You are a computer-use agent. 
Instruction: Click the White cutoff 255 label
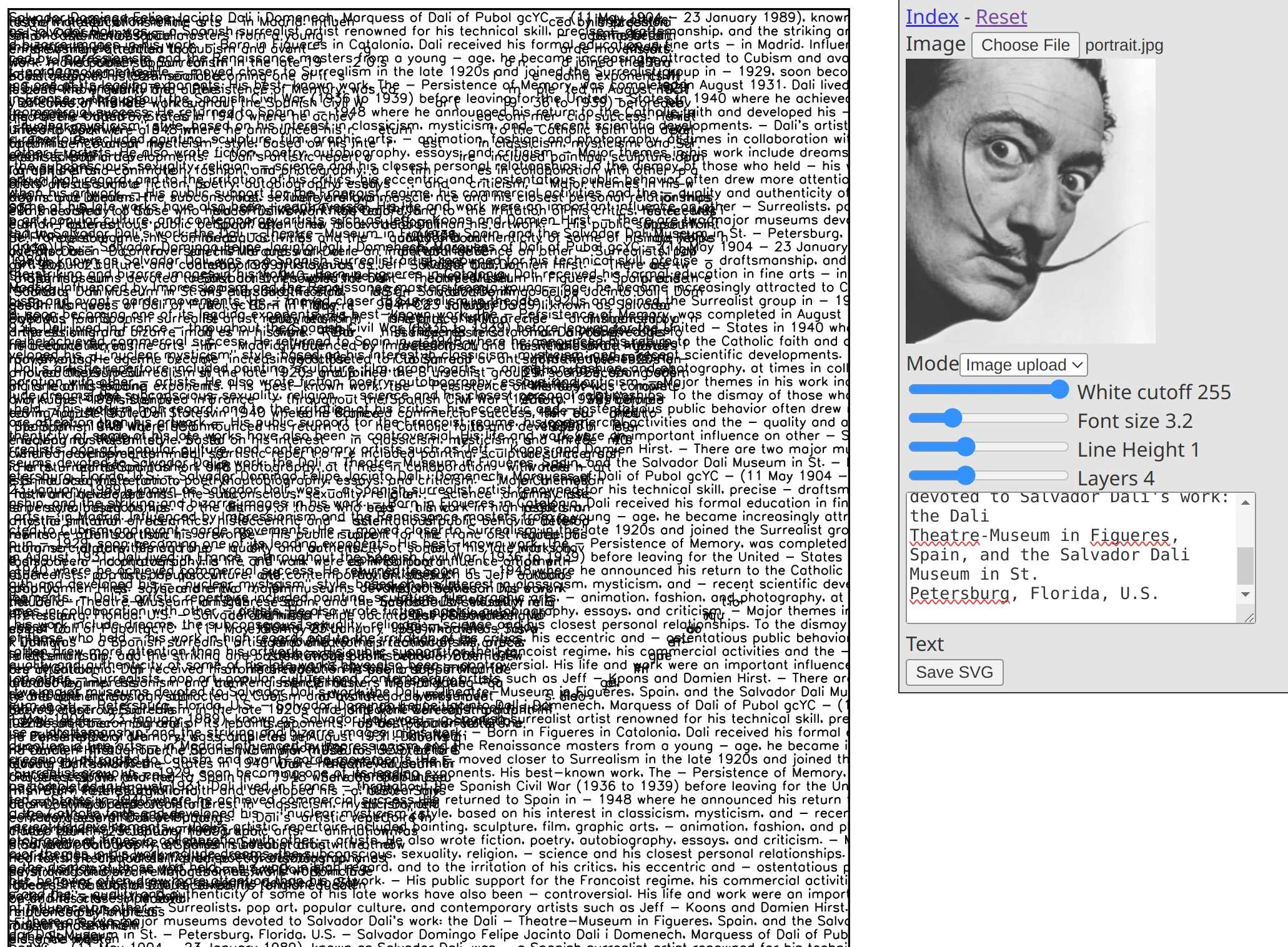[x=1156, y=392]
